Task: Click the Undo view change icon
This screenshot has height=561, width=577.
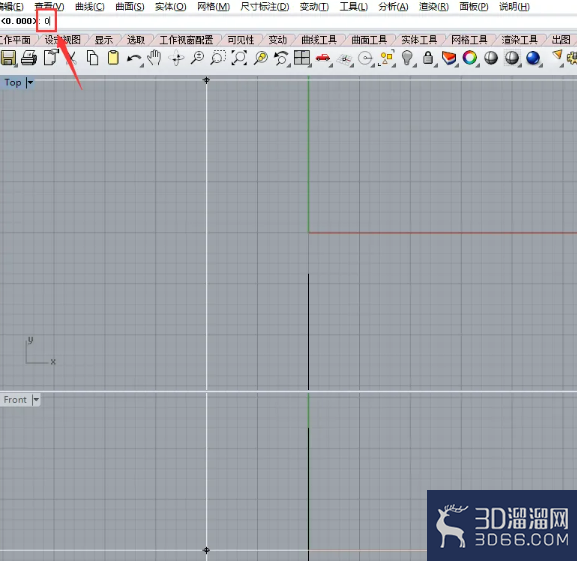Action: [282, 58]
